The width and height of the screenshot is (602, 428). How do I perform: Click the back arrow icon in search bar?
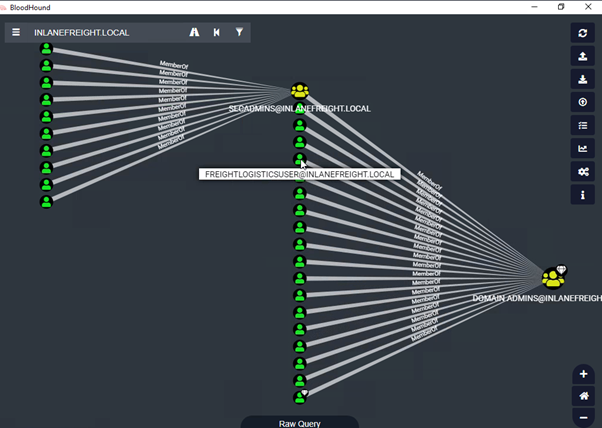pyautogui.click(x=217, y=32)
